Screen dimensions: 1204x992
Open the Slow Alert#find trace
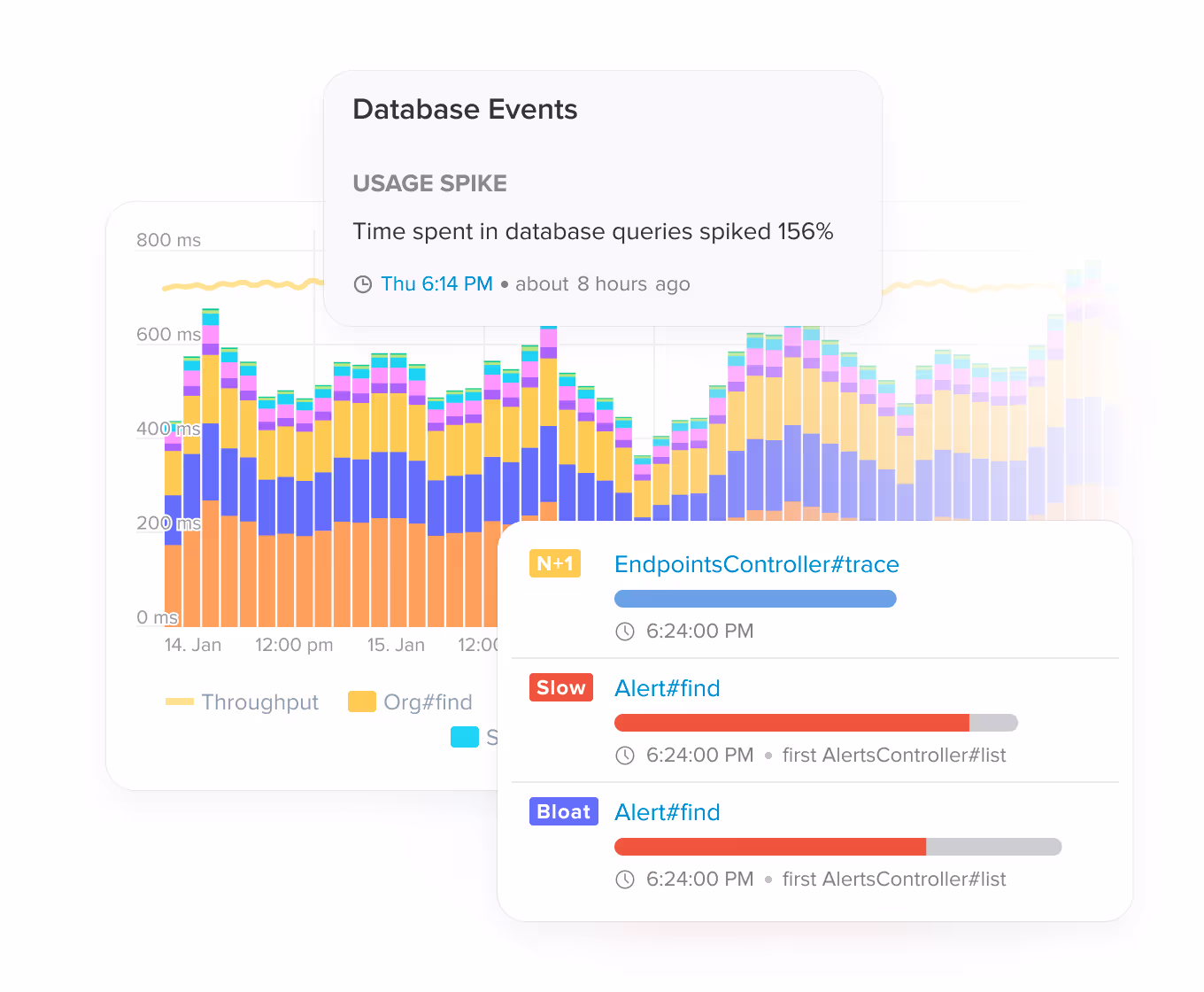[668, 688]
